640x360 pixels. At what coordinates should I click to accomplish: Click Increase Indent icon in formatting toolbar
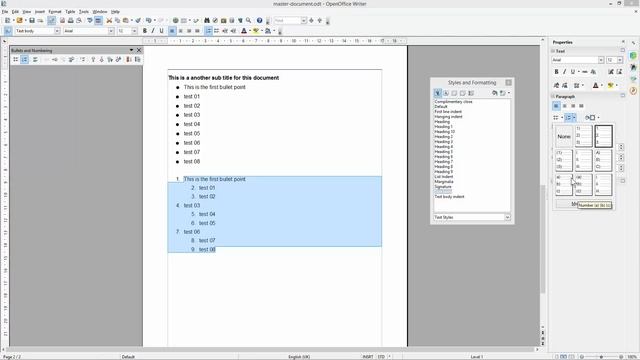pos(233,31)
